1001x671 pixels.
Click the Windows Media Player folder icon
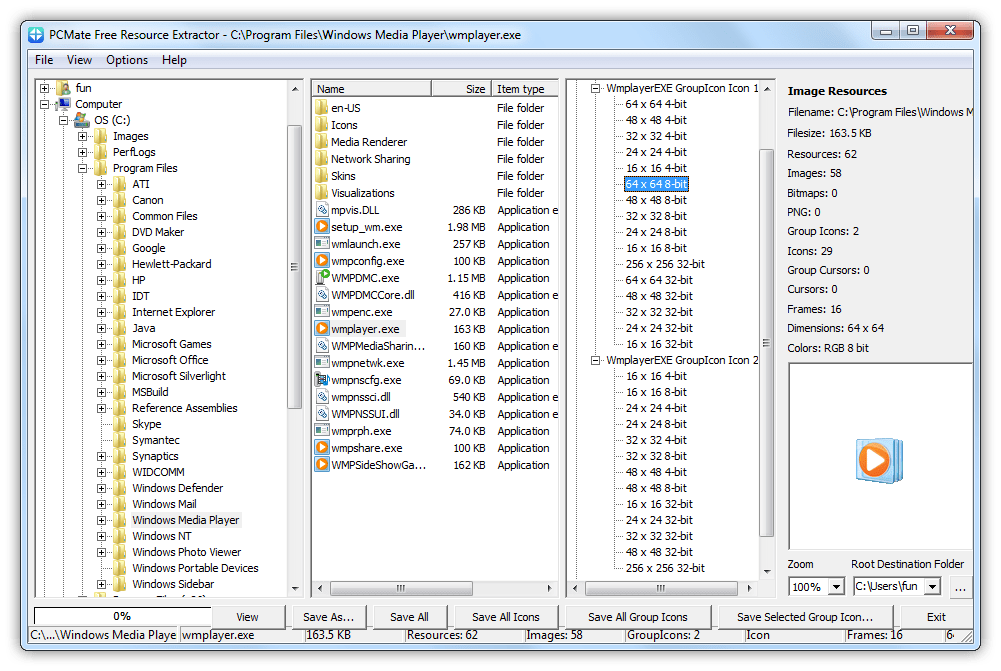(x=120, y=520)
